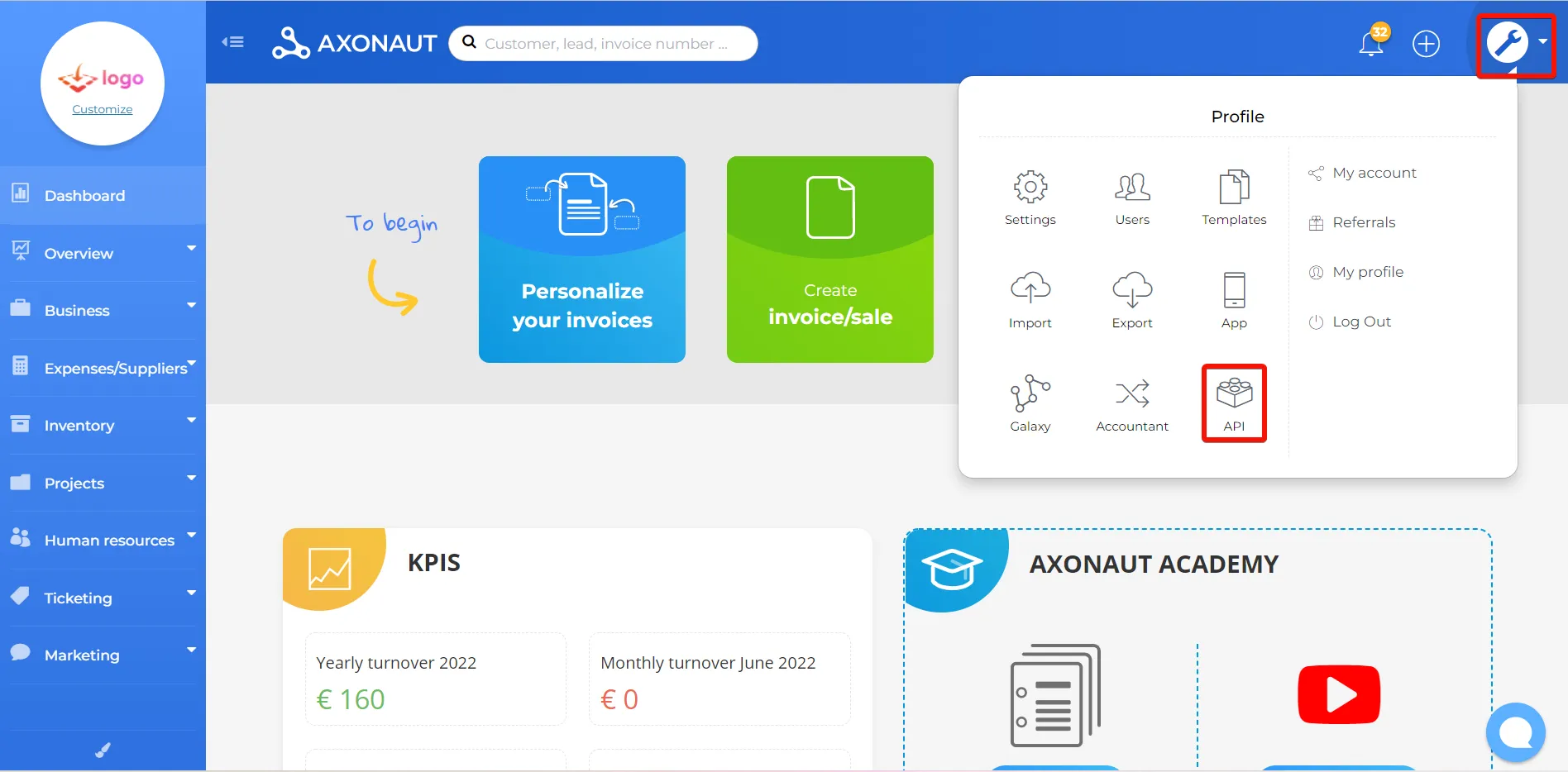Image resolution: width=1568 pixels, height=772 pixels.
Task: Click the Export cloud download icon
Action: (1132, 288)
